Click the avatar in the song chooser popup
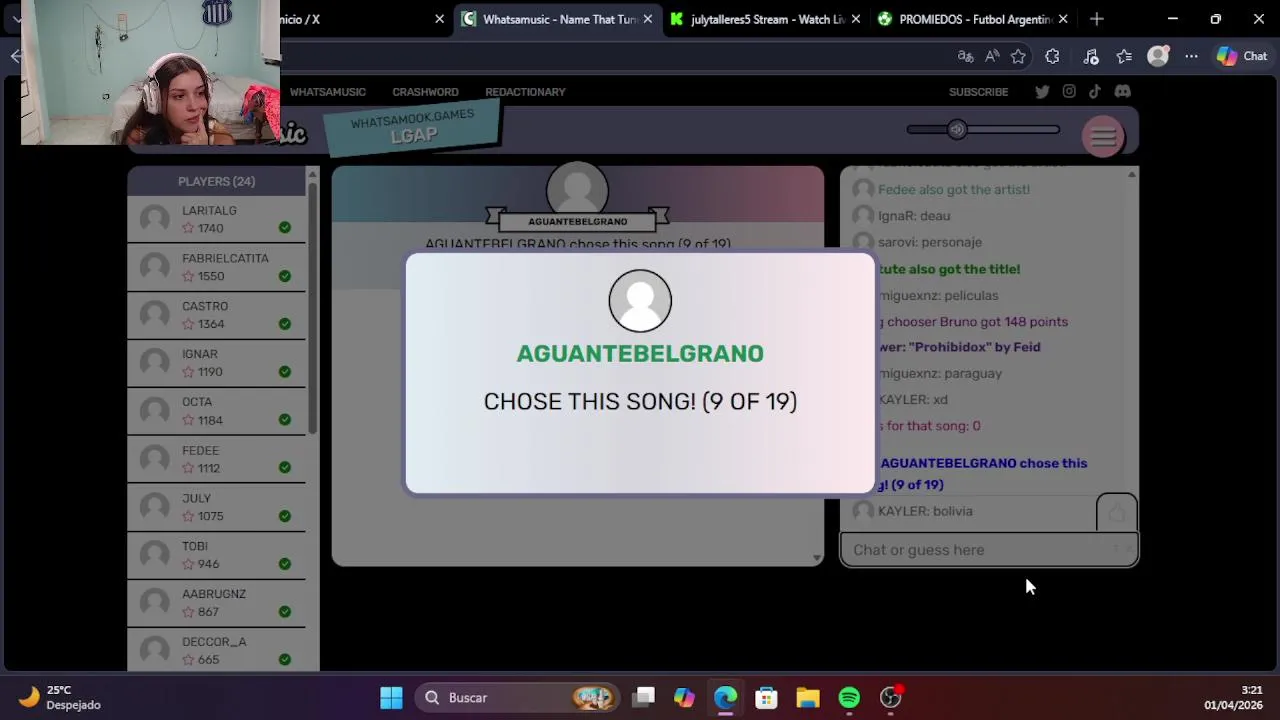The height and width of the screenshot is (720, 1280). point(640,301)
